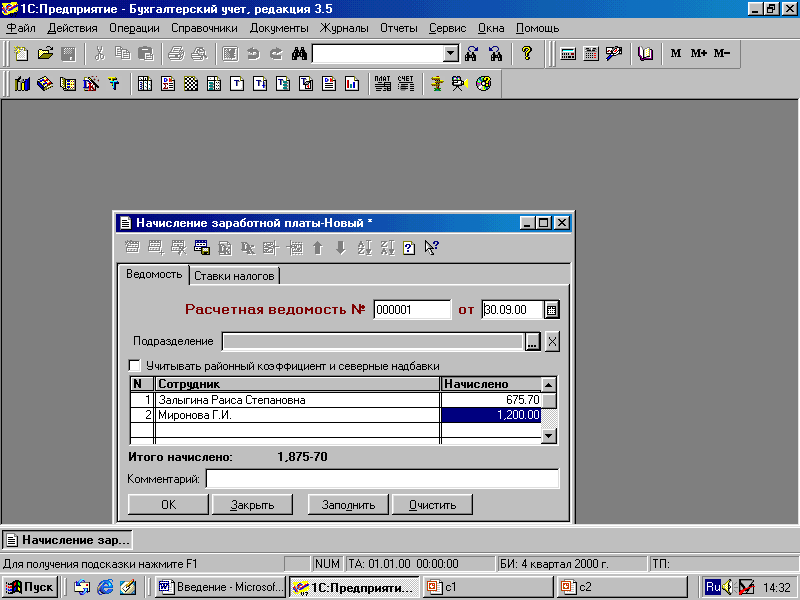Viewport: 800px width, 600px height.
Task: Click the yellow question mark help icon
Action: pyautogui.click(x=527, y=54)
